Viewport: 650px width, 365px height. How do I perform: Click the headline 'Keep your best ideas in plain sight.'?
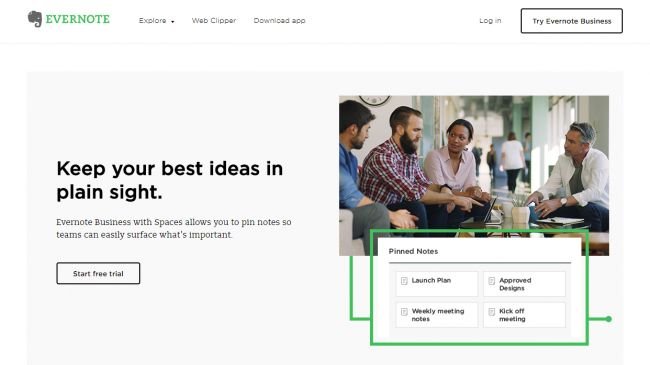coord(170,180)
